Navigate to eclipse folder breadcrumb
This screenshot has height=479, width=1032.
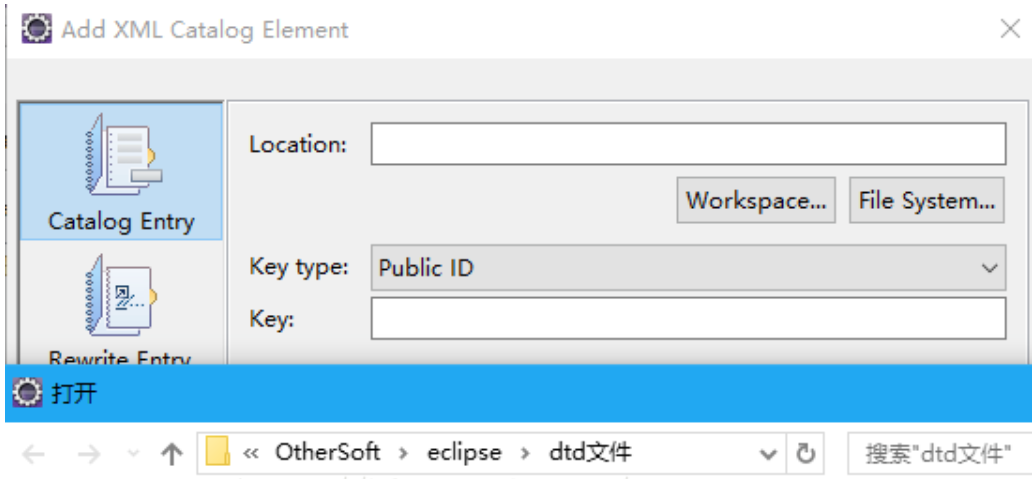464,453
